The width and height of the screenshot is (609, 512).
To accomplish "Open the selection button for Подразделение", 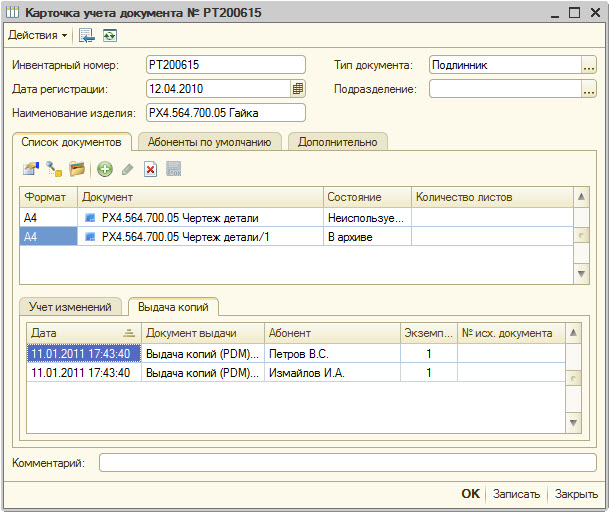I will point(589,89).
